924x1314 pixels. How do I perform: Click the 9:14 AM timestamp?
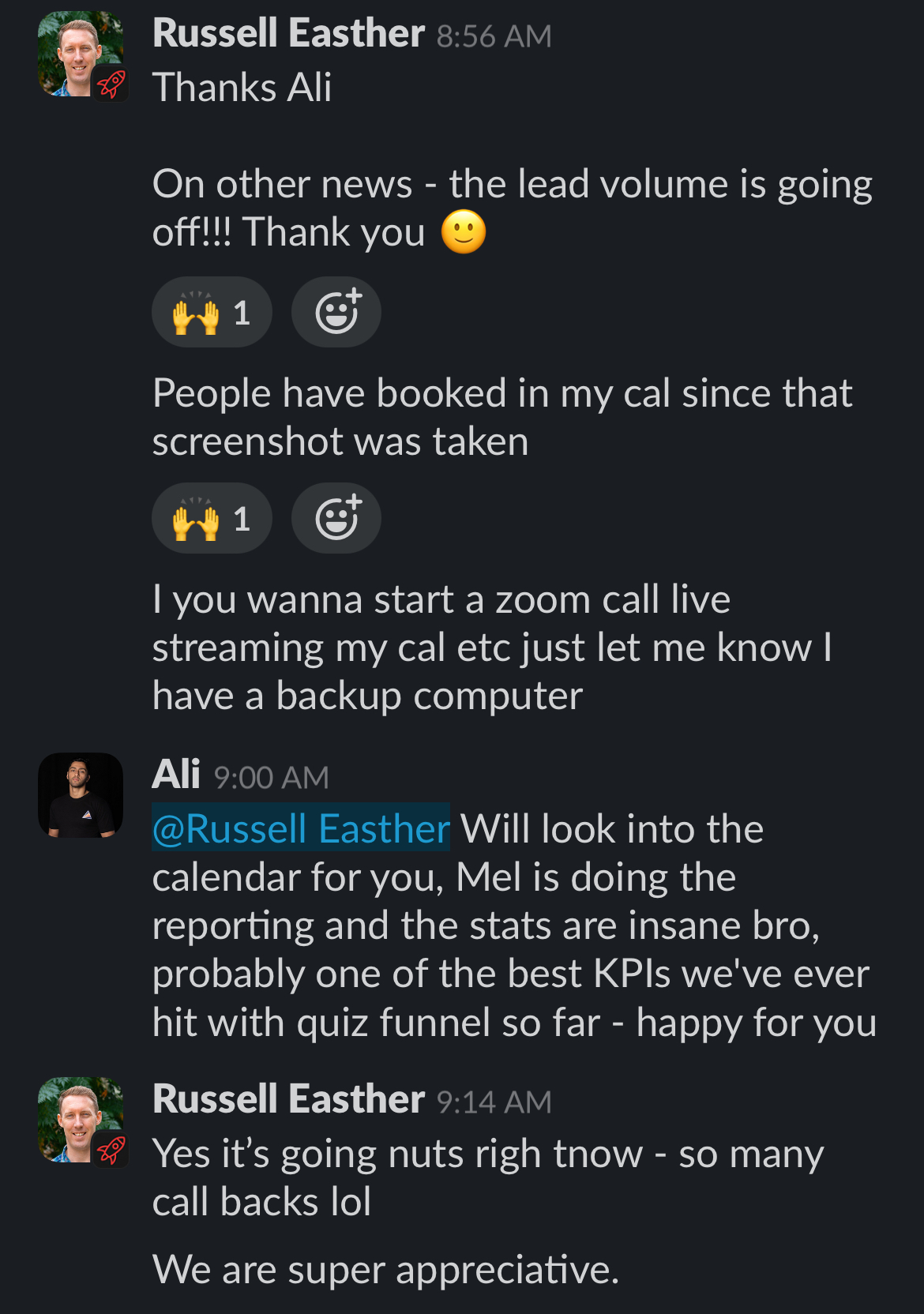point(494,1102)
